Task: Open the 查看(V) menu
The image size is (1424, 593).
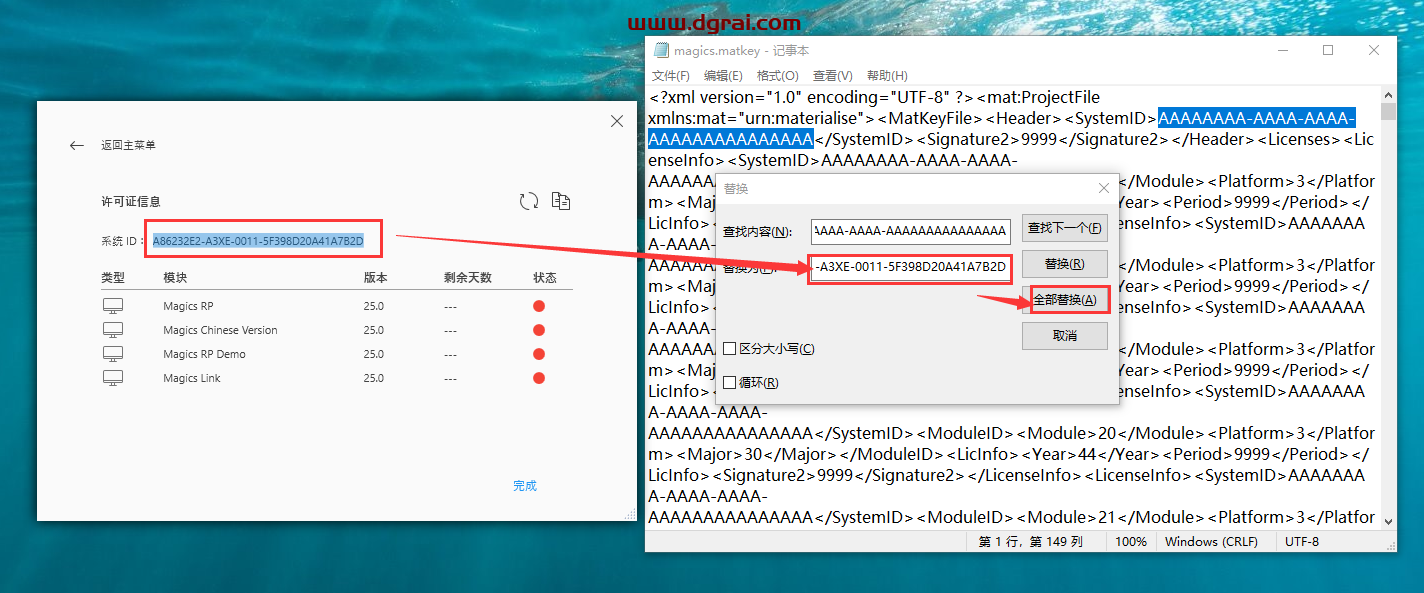Action: (832, 76)
